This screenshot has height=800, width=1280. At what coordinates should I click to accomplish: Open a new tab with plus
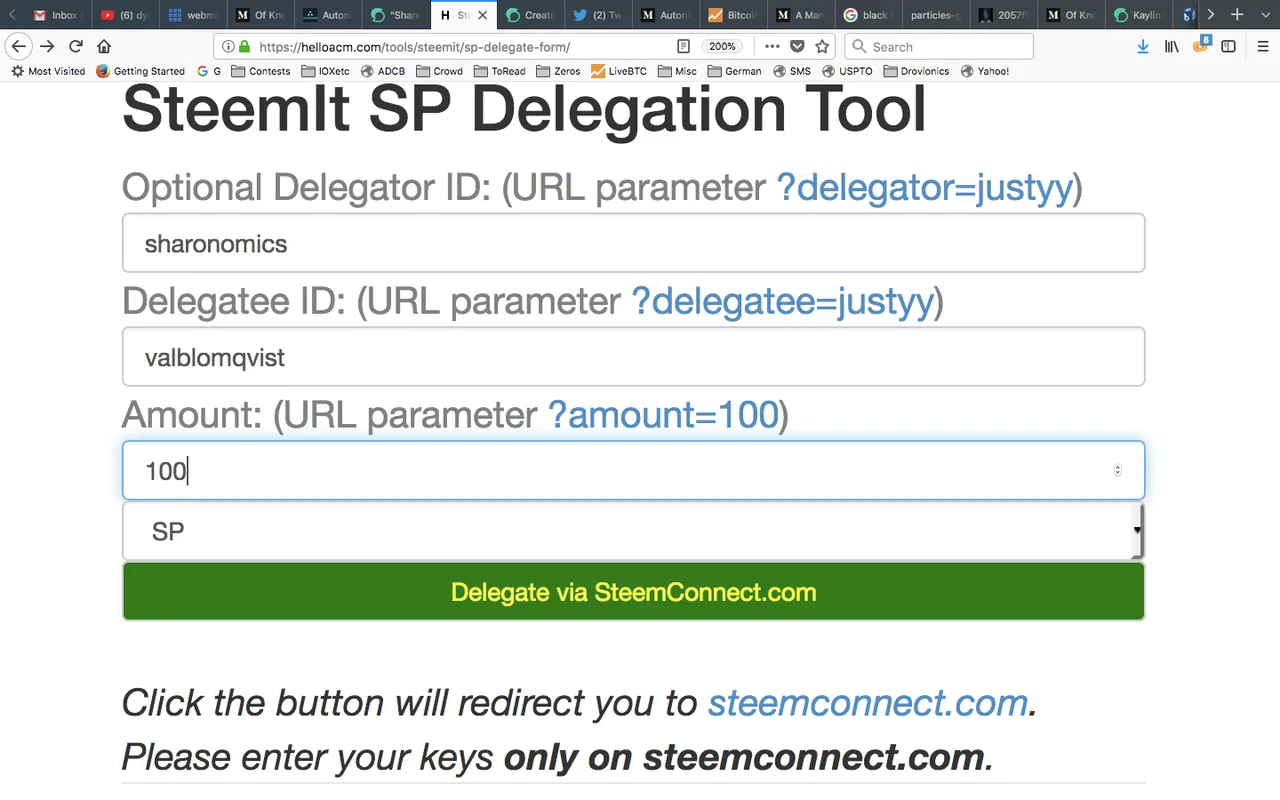click(1238, 15)
